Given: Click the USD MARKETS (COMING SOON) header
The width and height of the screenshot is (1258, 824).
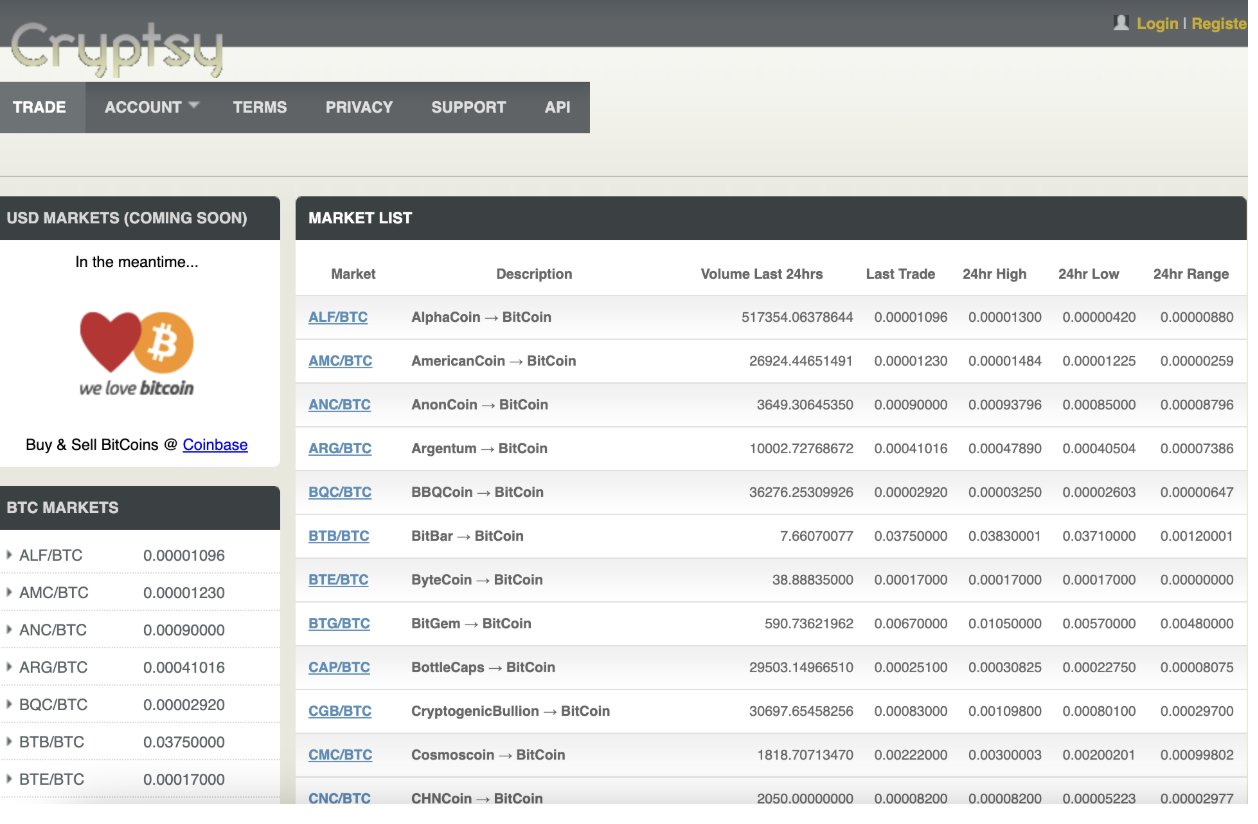Looking at the screenshot, I should 140,218.
